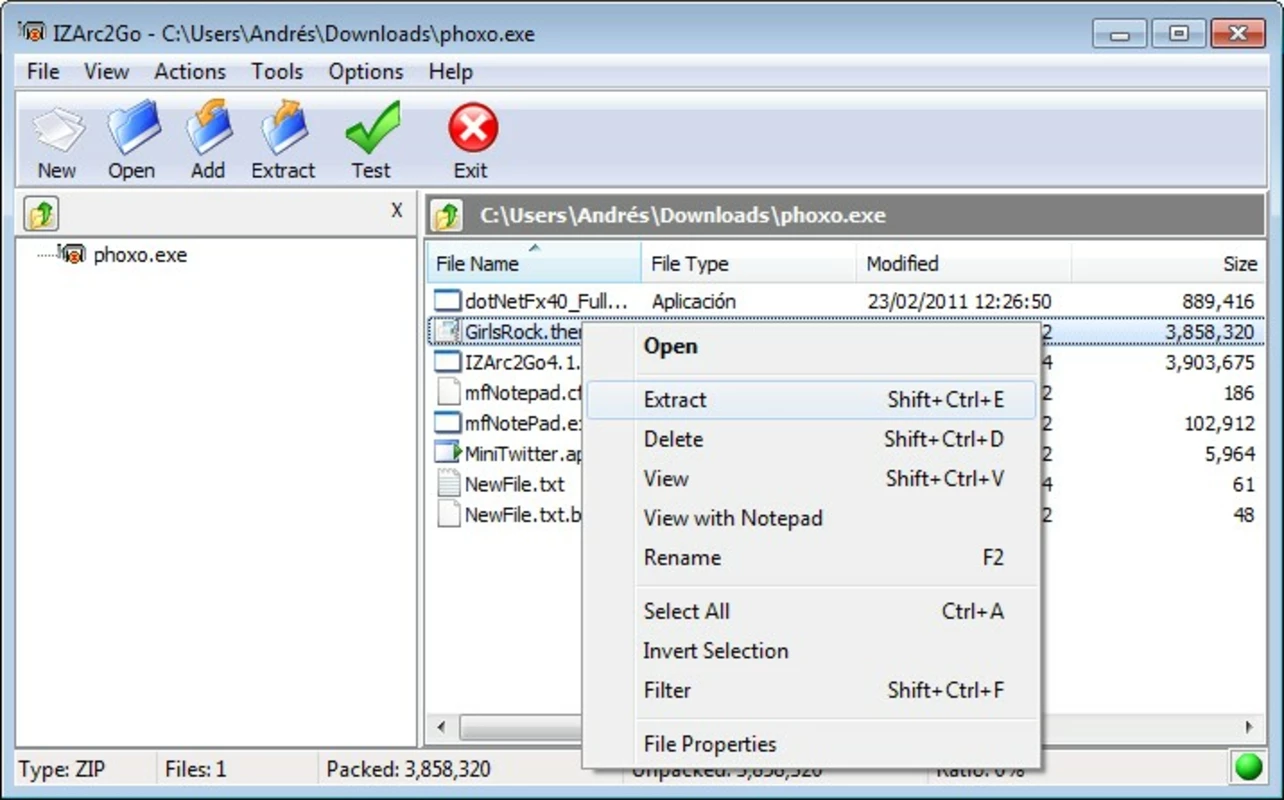Close the left tree pane with X
Screen dimensions: 1284x800
pos(397,210)
